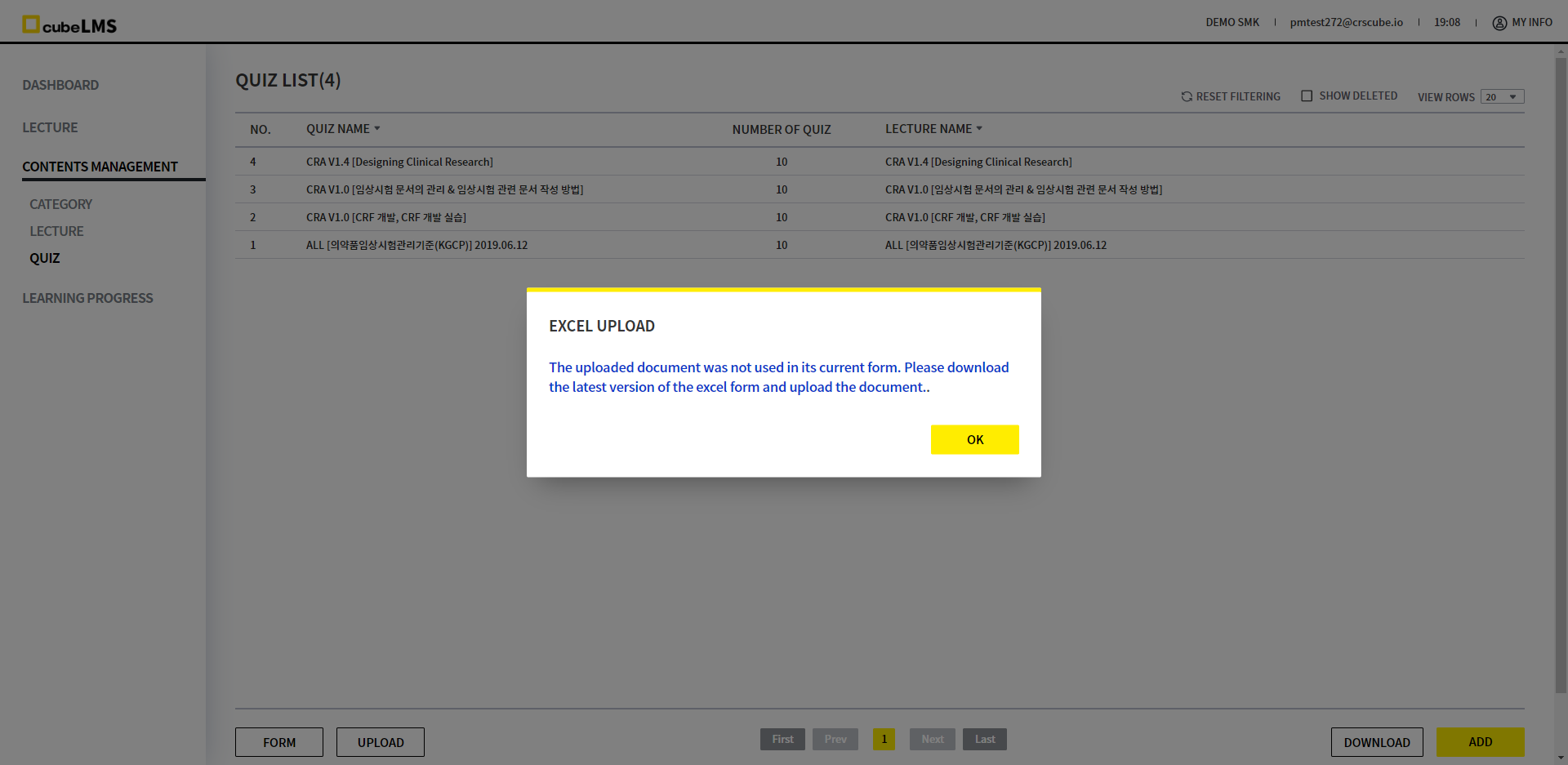
Task: Select Category under Contents Management
Action: click(x=60, y=204)
